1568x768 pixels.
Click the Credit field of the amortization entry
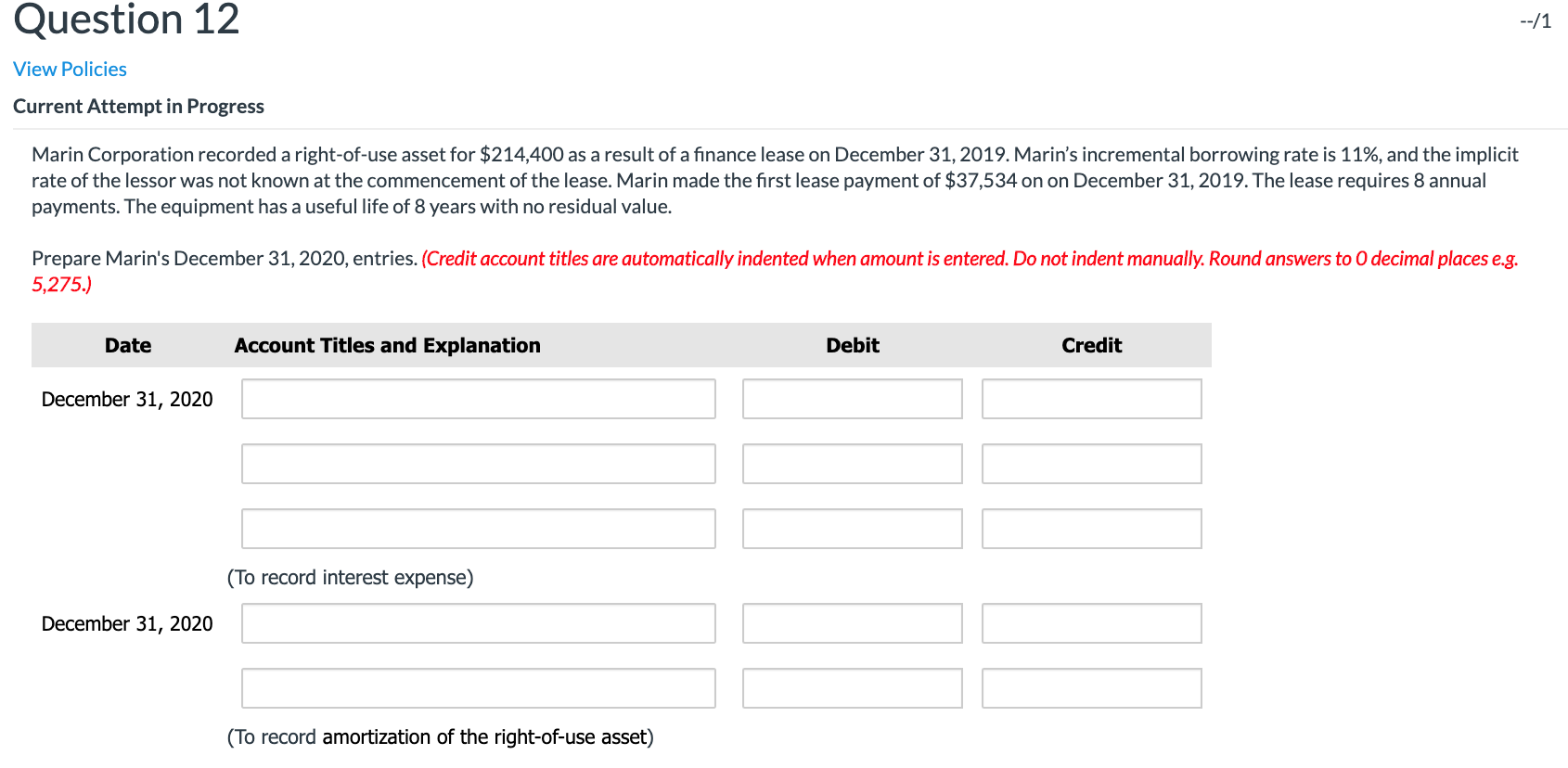pos(1090,622)
